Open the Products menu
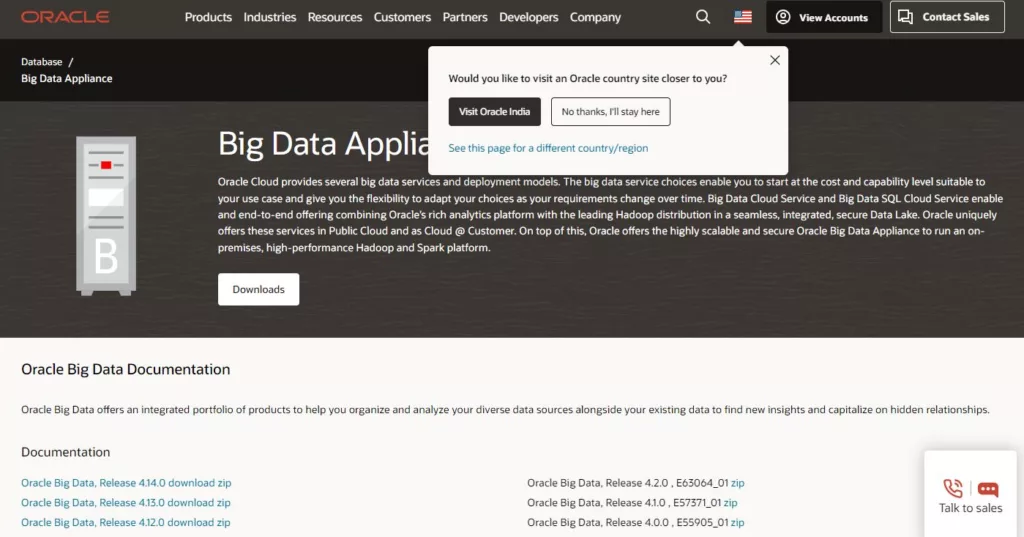This screenshot has height=537, width=1024. (x=208, y=17)
